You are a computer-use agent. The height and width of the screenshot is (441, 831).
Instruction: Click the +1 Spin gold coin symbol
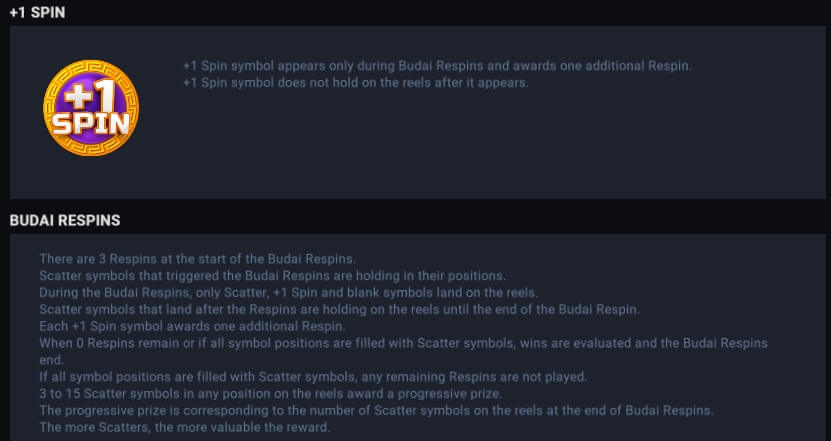click(91, 108)
